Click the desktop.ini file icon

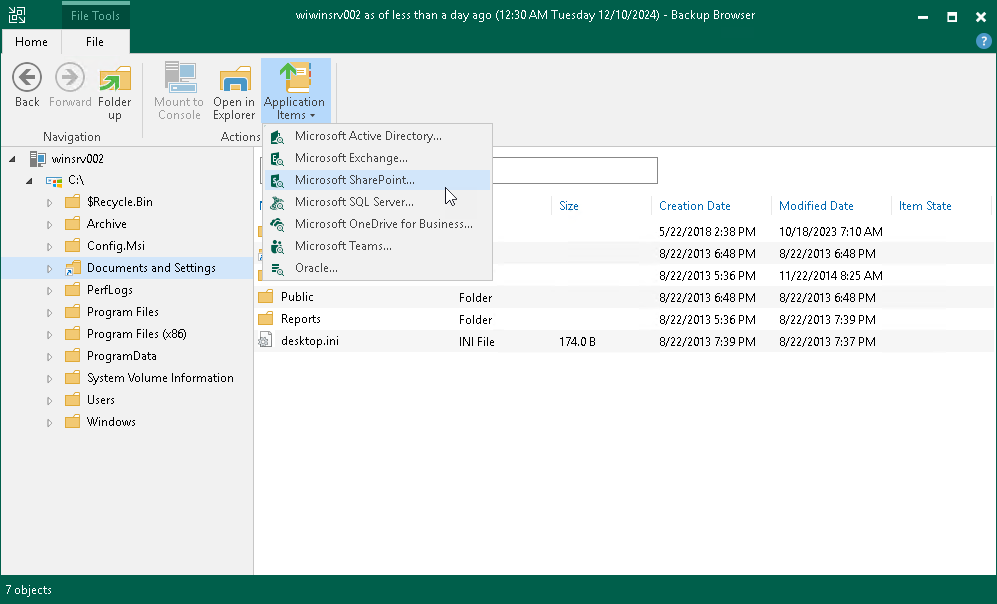[266, 340]
